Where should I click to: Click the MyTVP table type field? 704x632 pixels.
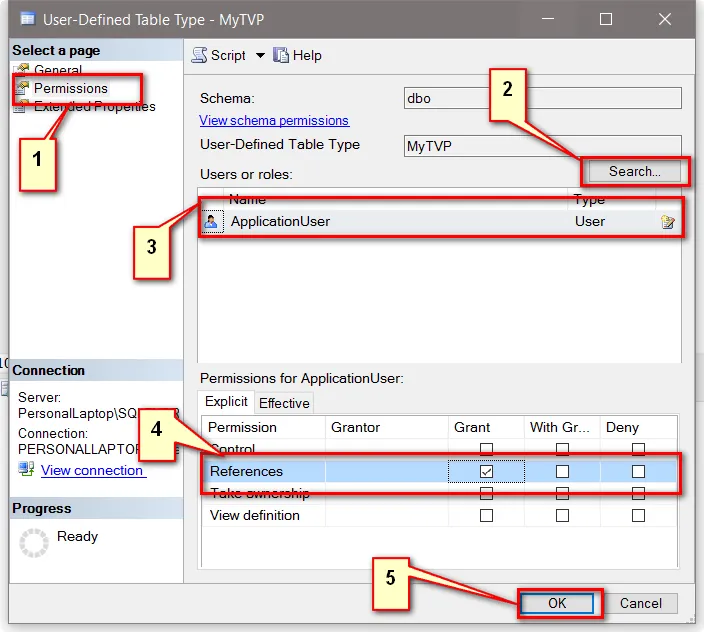542,146
